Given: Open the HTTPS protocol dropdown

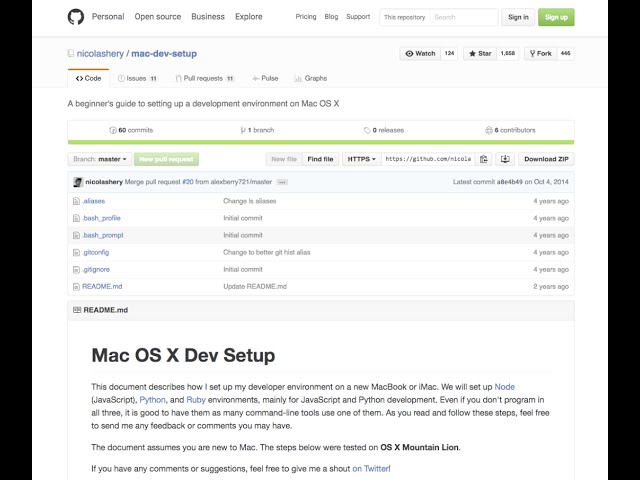Looking at the screenshot, I should (362, 159).
